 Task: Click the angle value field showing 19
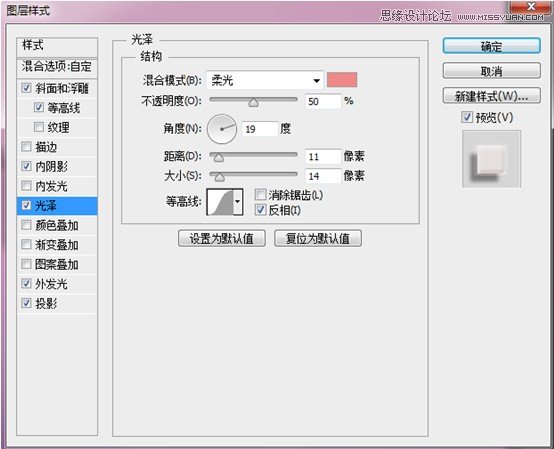[260, 129]
